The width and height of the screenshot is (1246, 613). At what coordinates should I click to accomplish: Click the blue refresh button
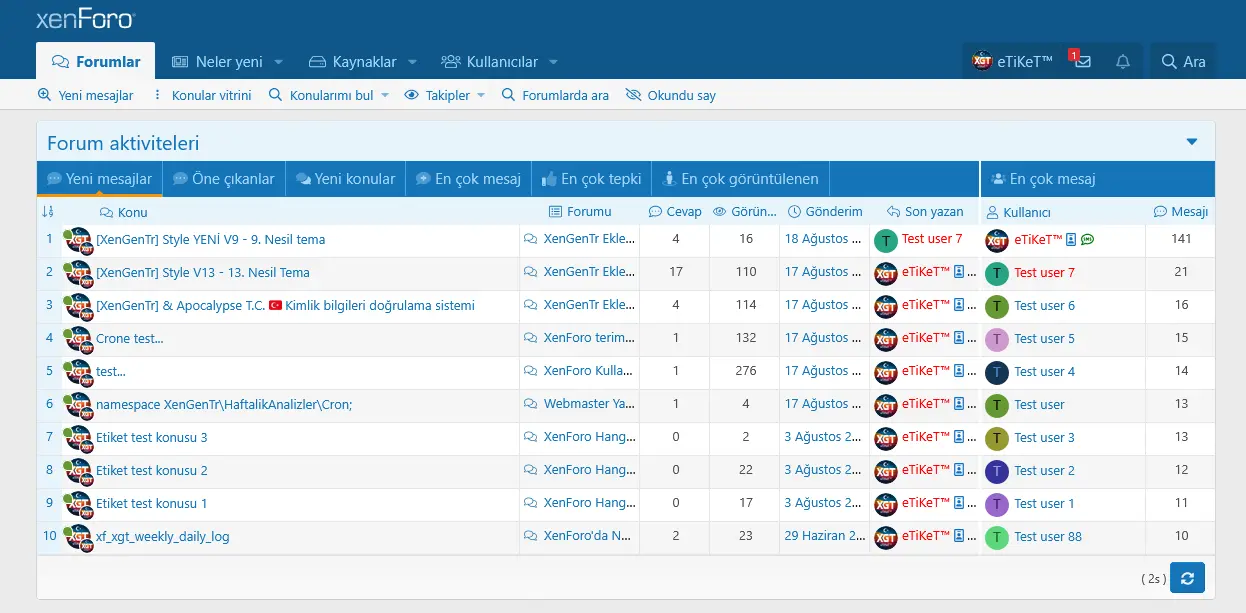(1187, 577)
